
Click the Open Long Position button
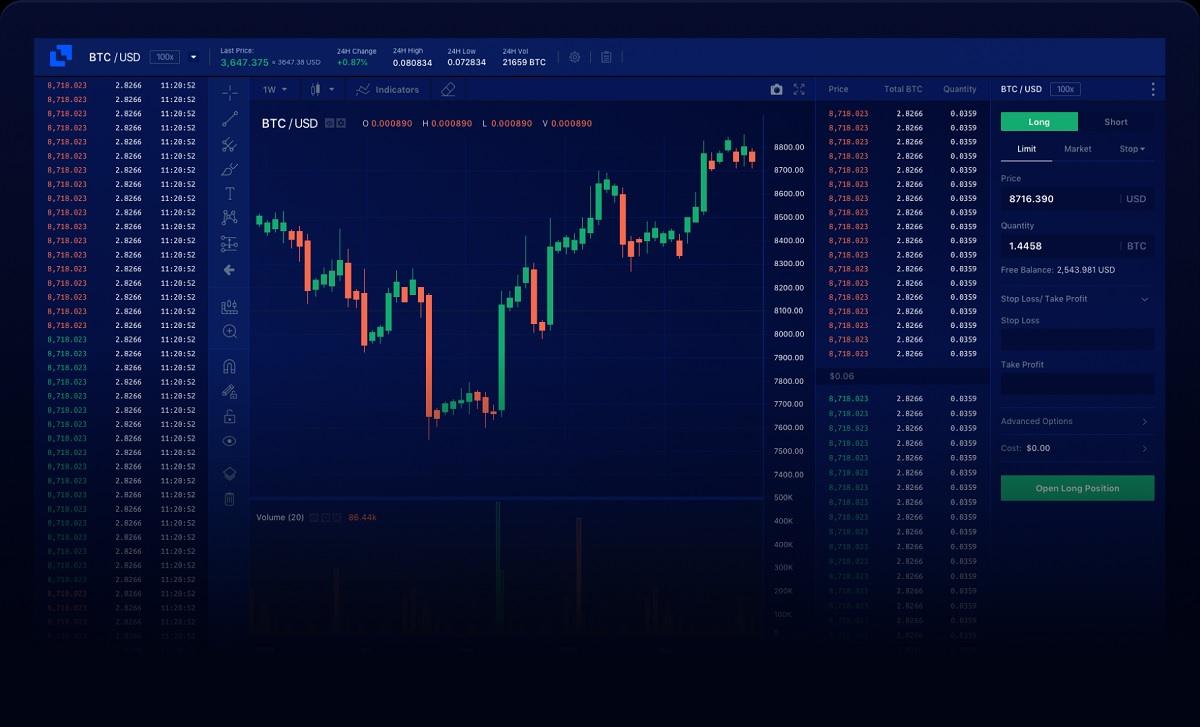click(x=1077, y=488)
